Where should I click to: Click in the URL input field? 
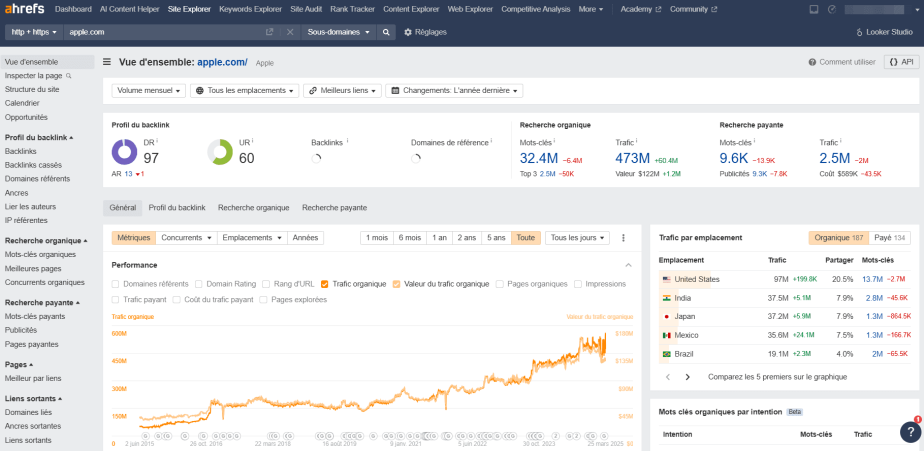point(165,32)
